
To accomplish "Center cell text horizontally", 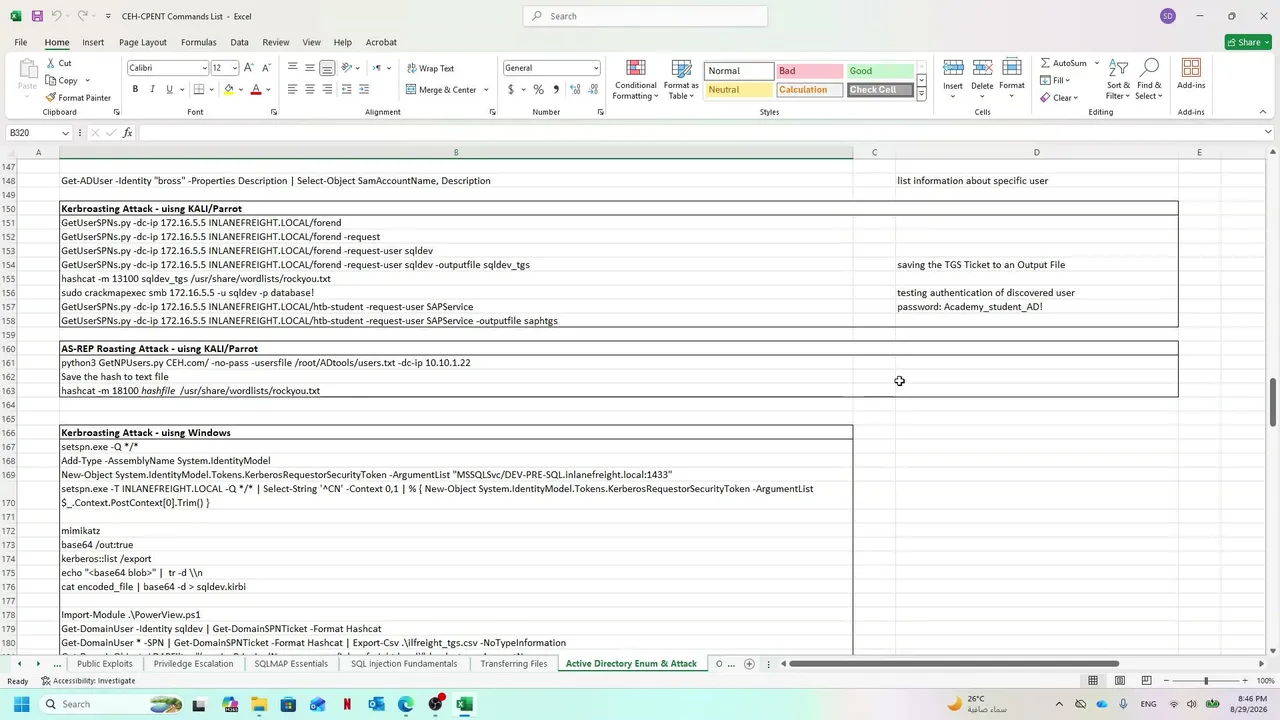I will point(310,90).
